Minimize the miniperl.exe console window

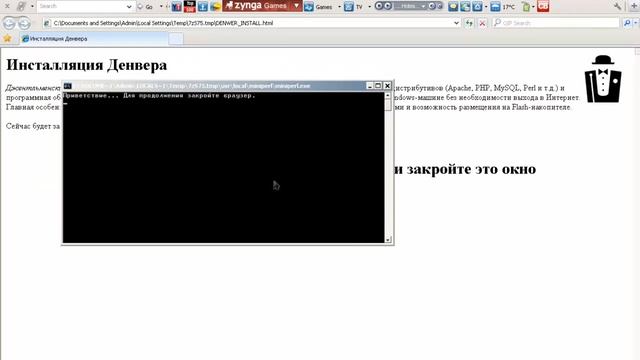[369, 86]
